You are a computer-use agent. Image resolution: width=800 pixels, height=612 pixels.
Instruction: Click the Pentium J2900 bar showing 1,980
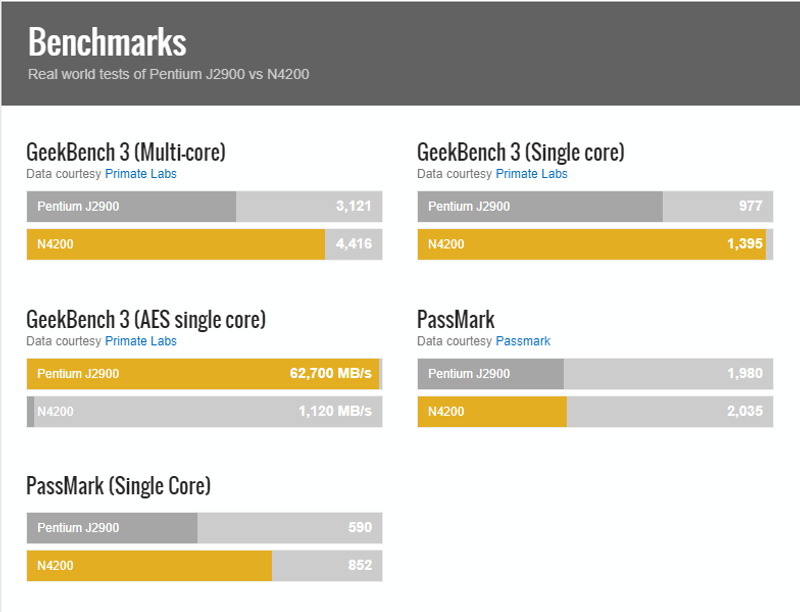pos(595,374)
